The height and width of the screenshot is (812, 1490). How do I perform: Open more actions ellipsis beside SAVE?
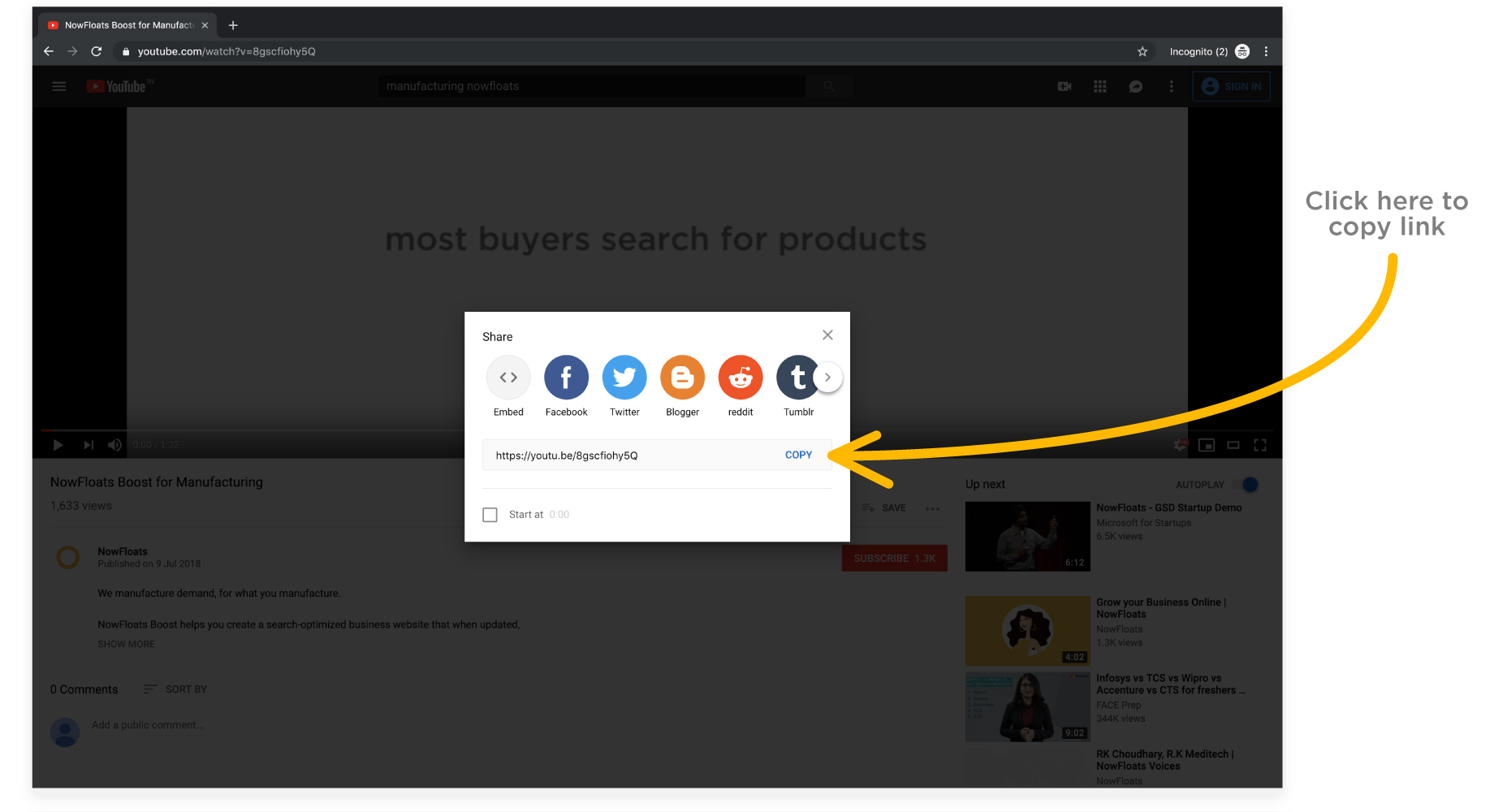tap(933, 508)
